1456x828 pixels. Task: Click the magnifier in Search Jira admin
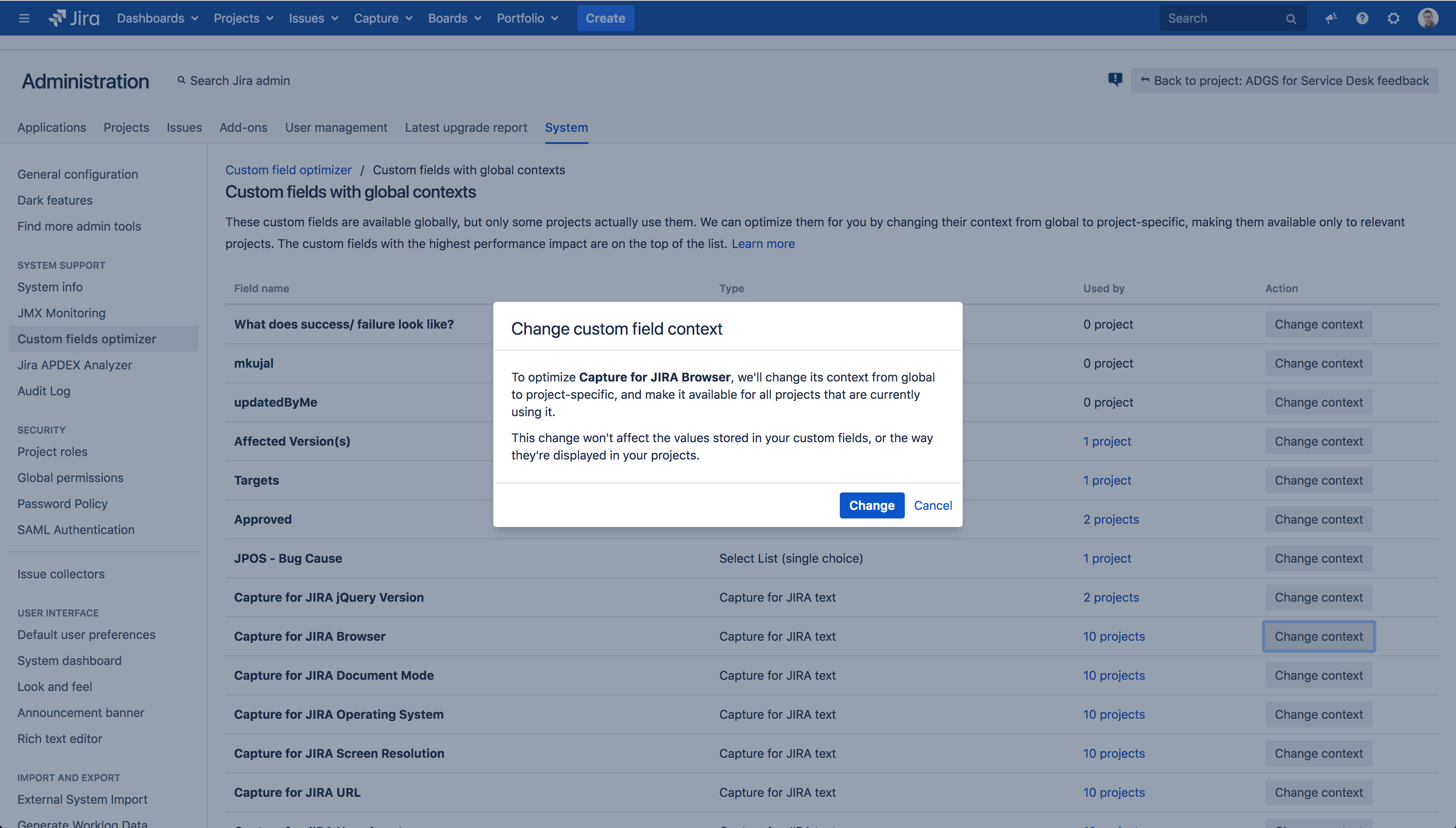(181, 80)
